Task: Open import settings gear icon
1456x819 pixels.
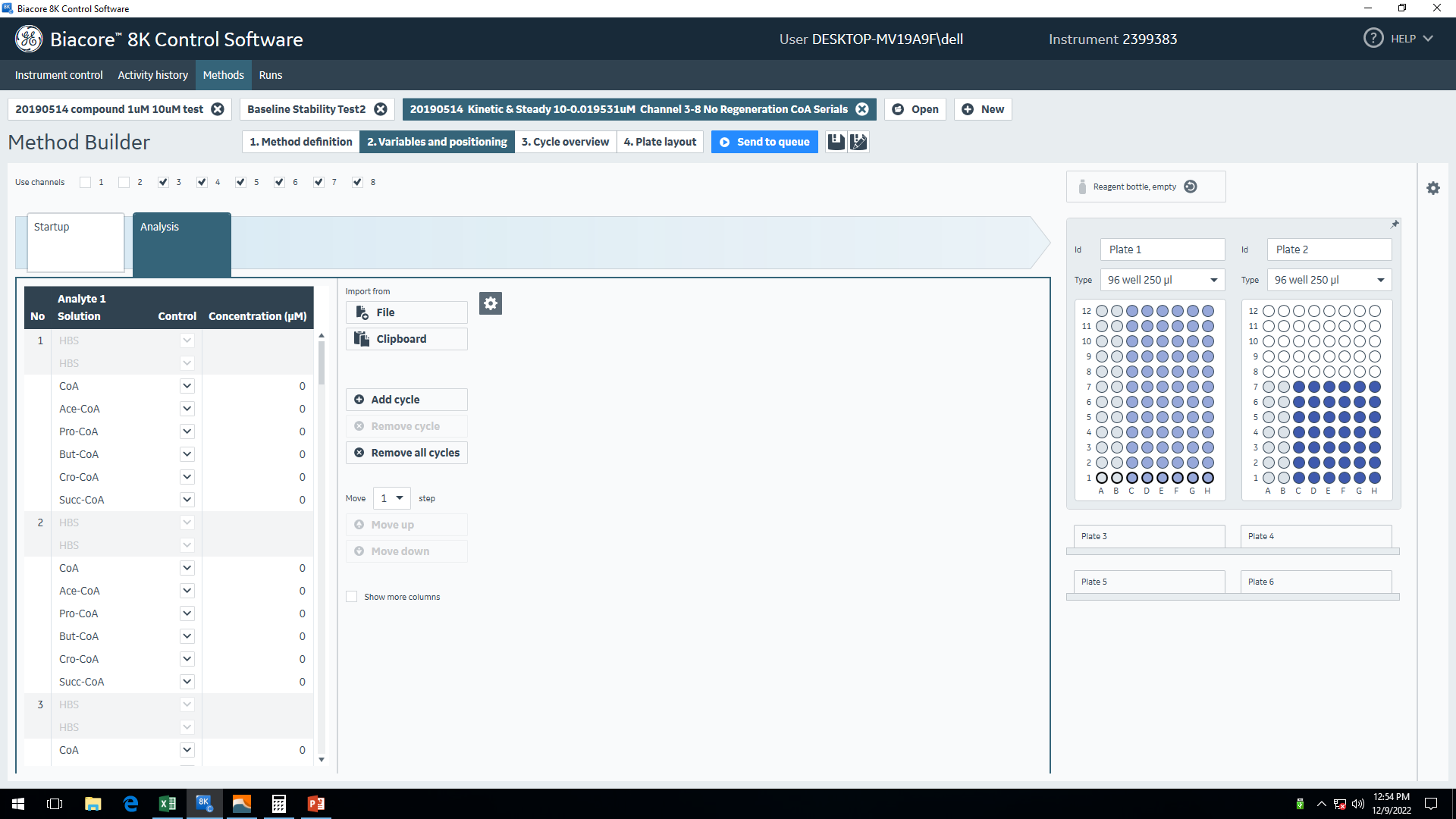Action: click(491, 303)
